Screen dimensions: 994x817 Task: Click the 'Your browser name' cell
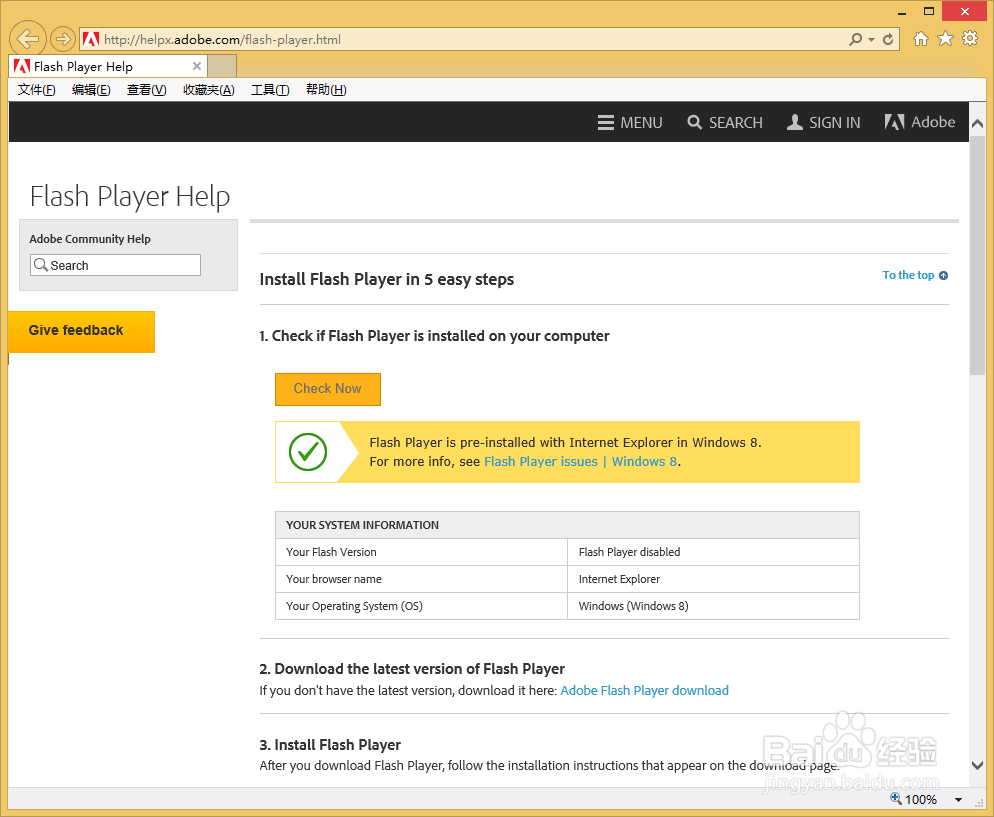pyautogui.click(x=422, y=579)
